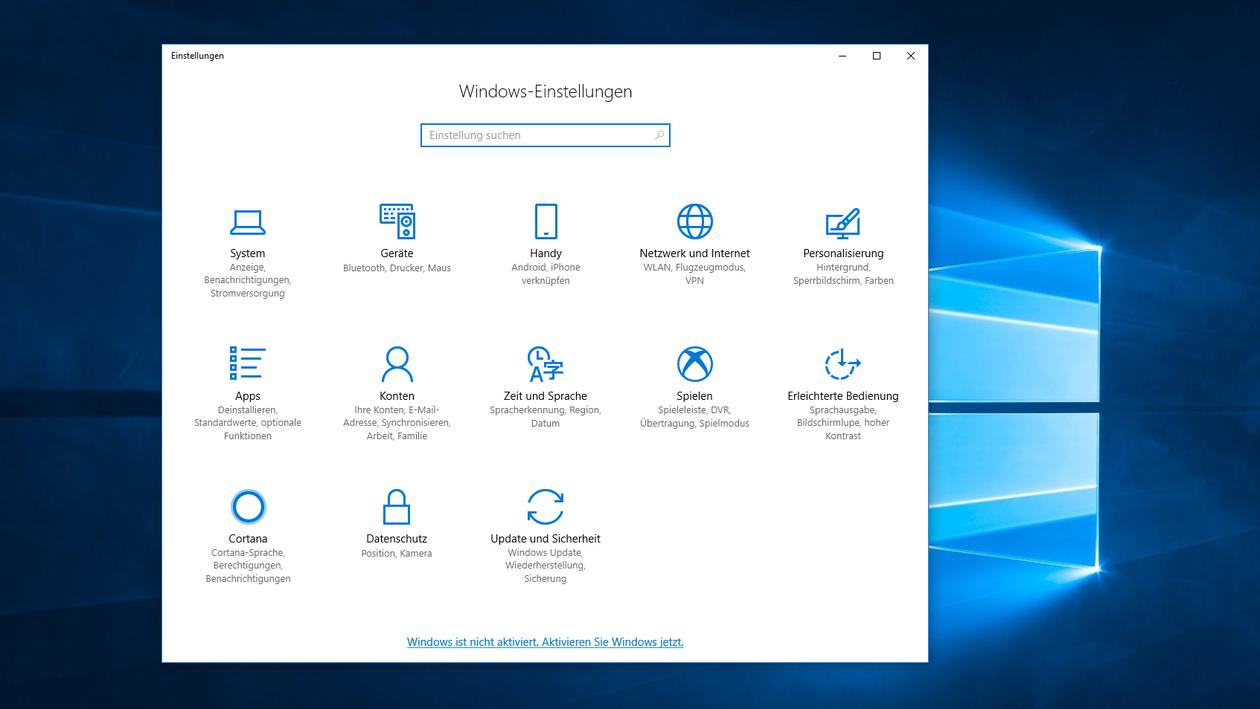Click the Netzwerk und Internet label

pos(695,253)
